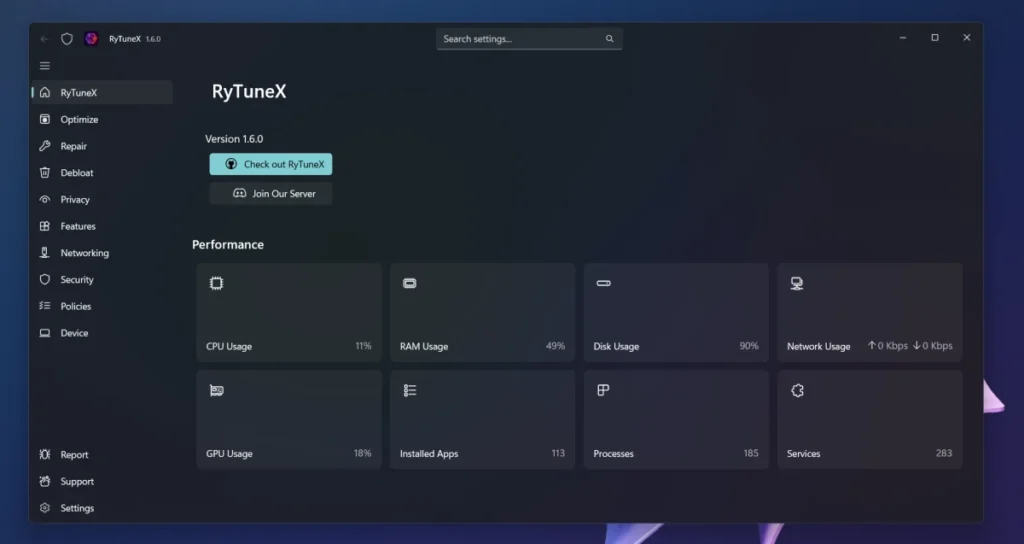Open the RAM Usage card
Viewport: 1024px width, 544px height.
point(483,313)
